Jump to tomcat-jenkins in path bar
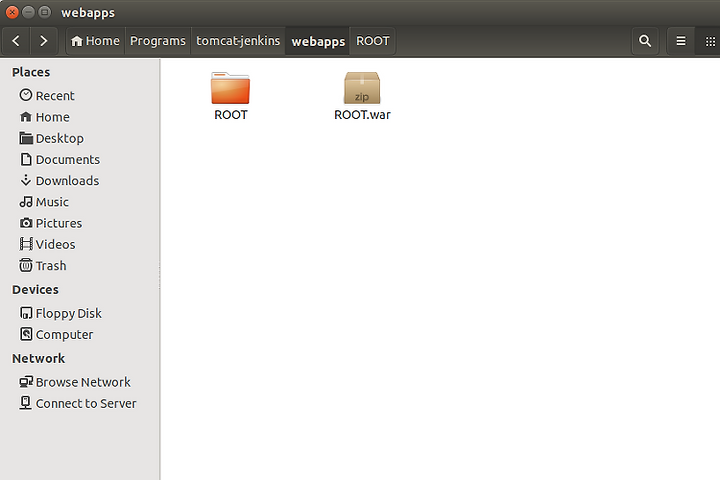Image resolution: width=720 pixels, height=480 pixels. coord(238,41)
